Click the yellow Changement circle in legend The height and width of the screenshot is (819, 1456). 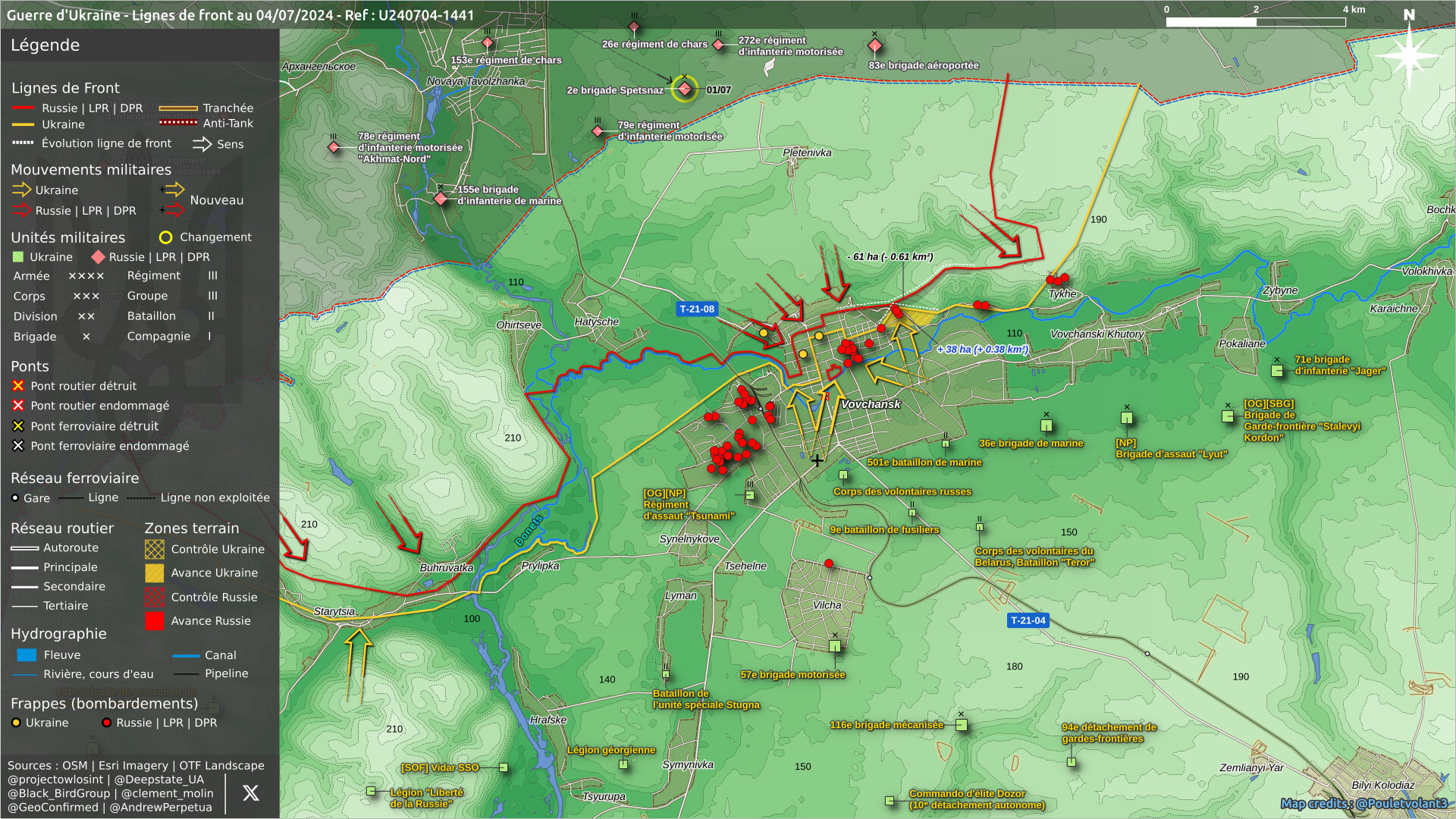coord(165,237)
